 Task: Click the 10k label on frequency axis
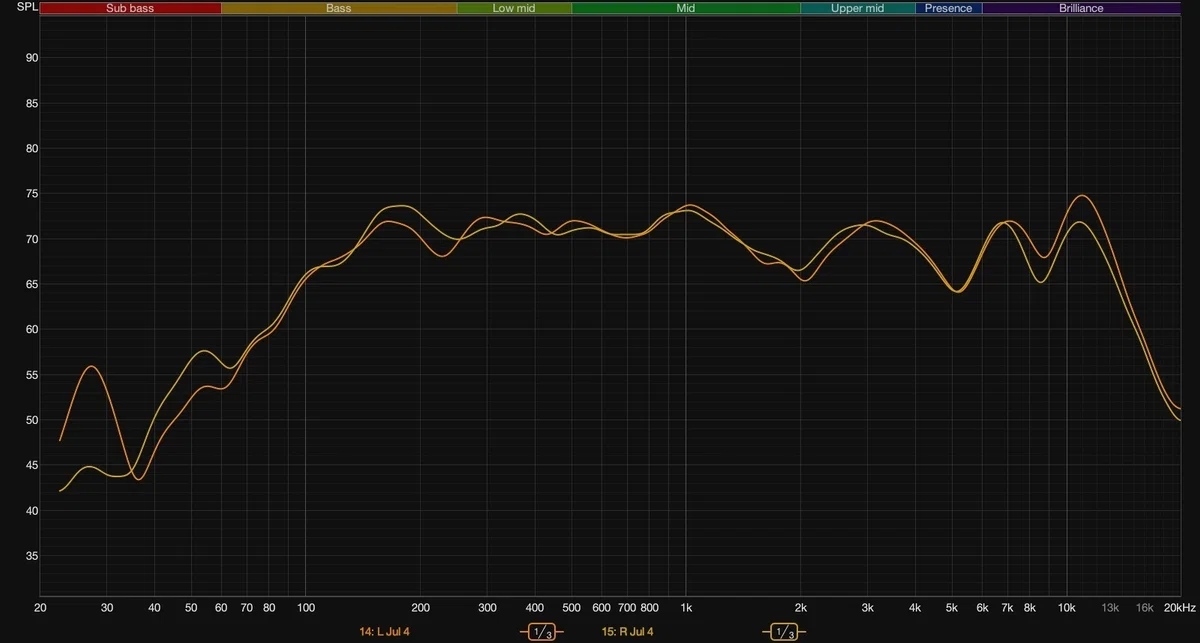tap(1067, 607)
